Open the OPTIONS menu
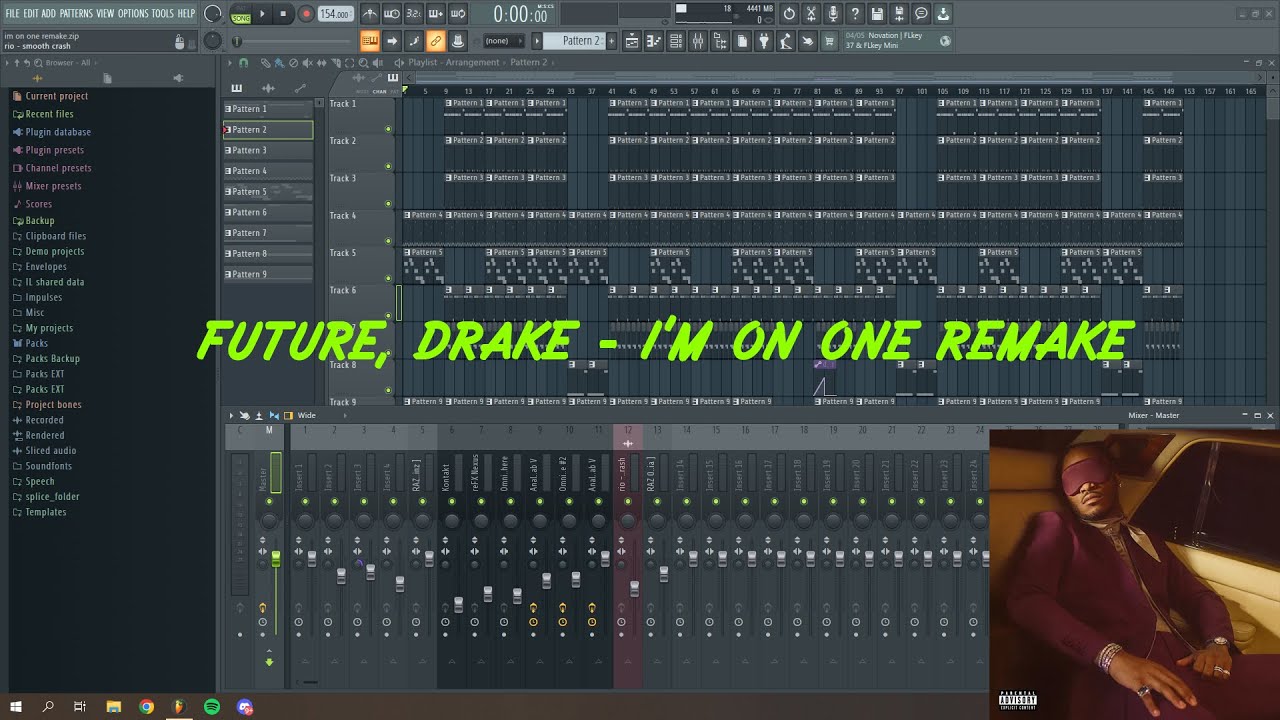This screenshot has height=720, width=1280. pyautogui.click(x=133, y=14)
